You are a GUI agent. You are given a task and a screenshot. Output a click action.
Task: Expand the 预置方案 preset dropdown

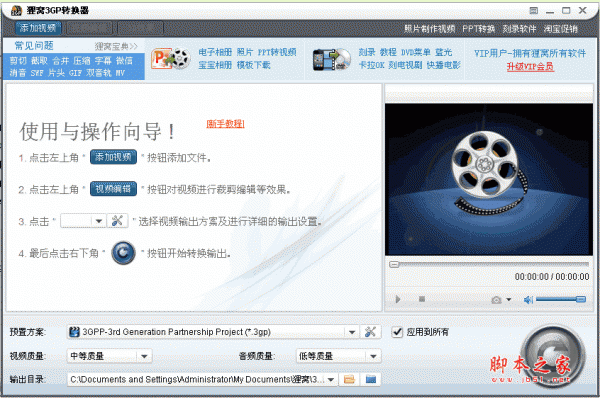point(352,332)
